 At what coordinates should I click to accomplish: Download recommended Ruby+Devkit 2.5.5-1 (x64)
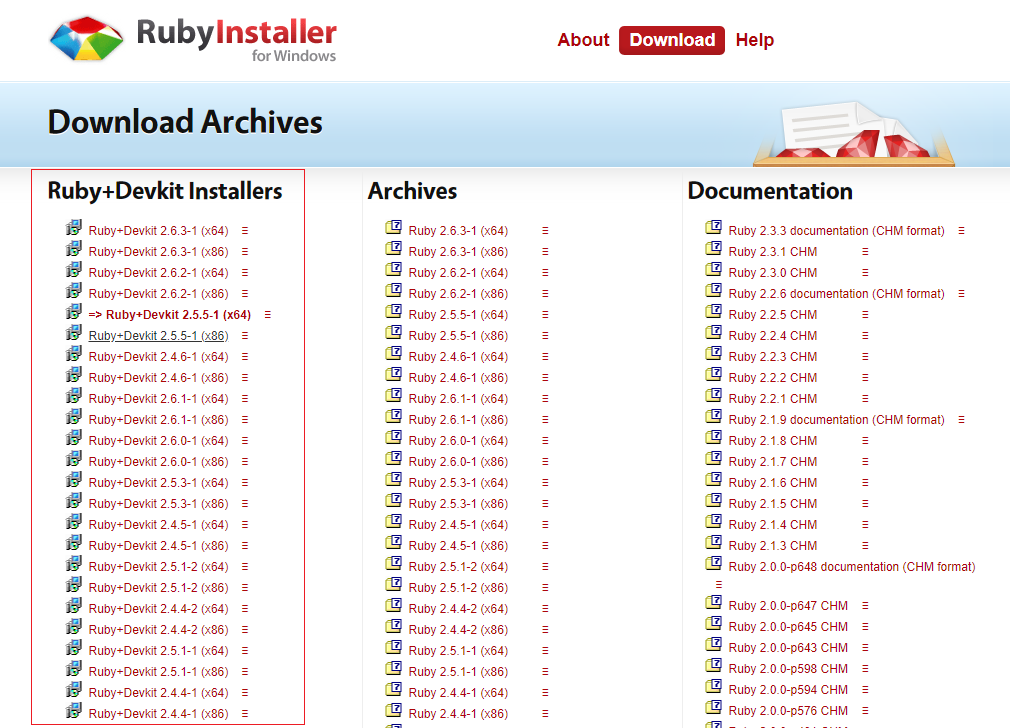click(x=169, y=315)
